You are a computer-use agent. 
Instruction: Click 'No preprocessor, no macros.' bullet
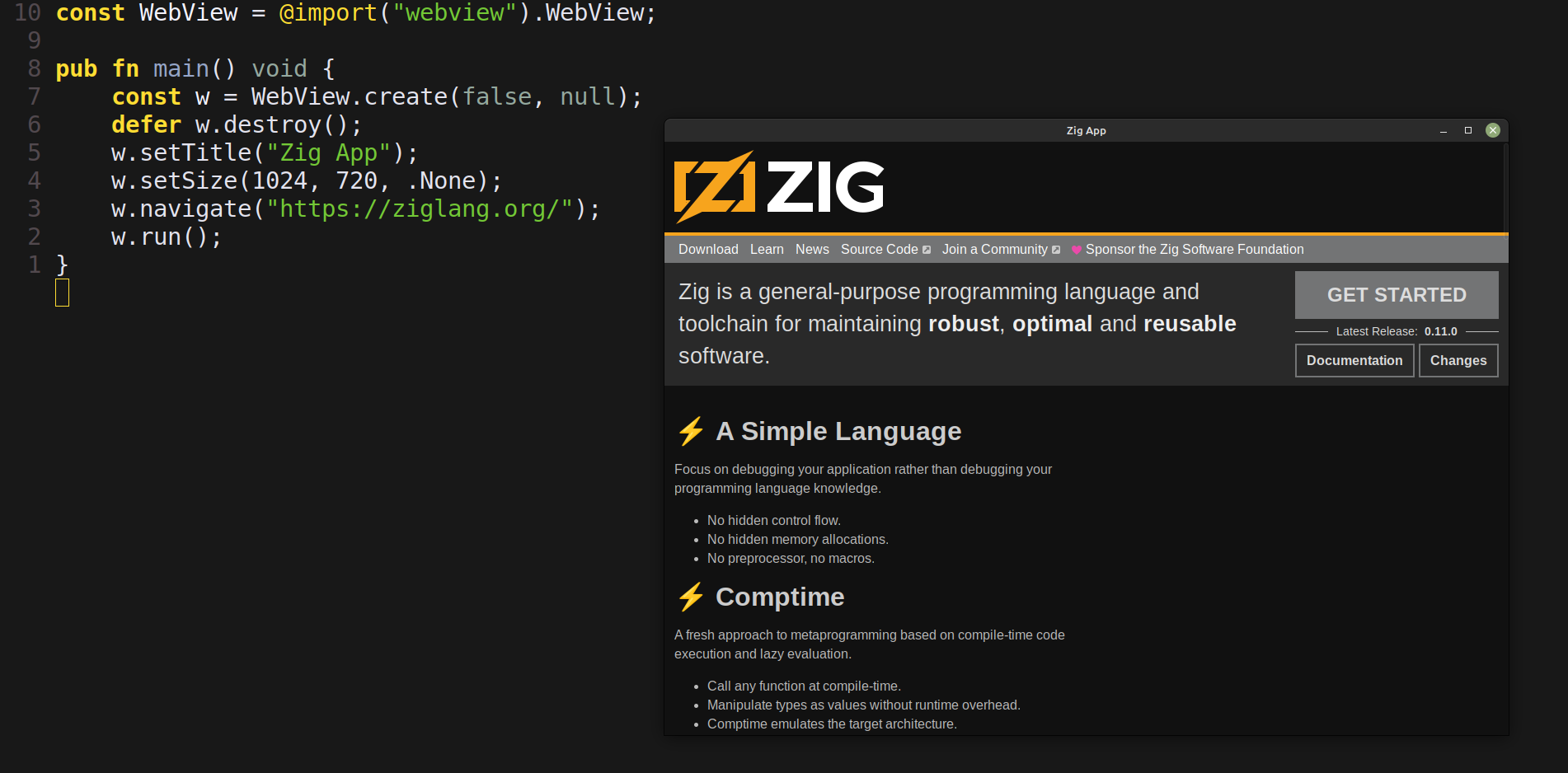pos(791,558)
